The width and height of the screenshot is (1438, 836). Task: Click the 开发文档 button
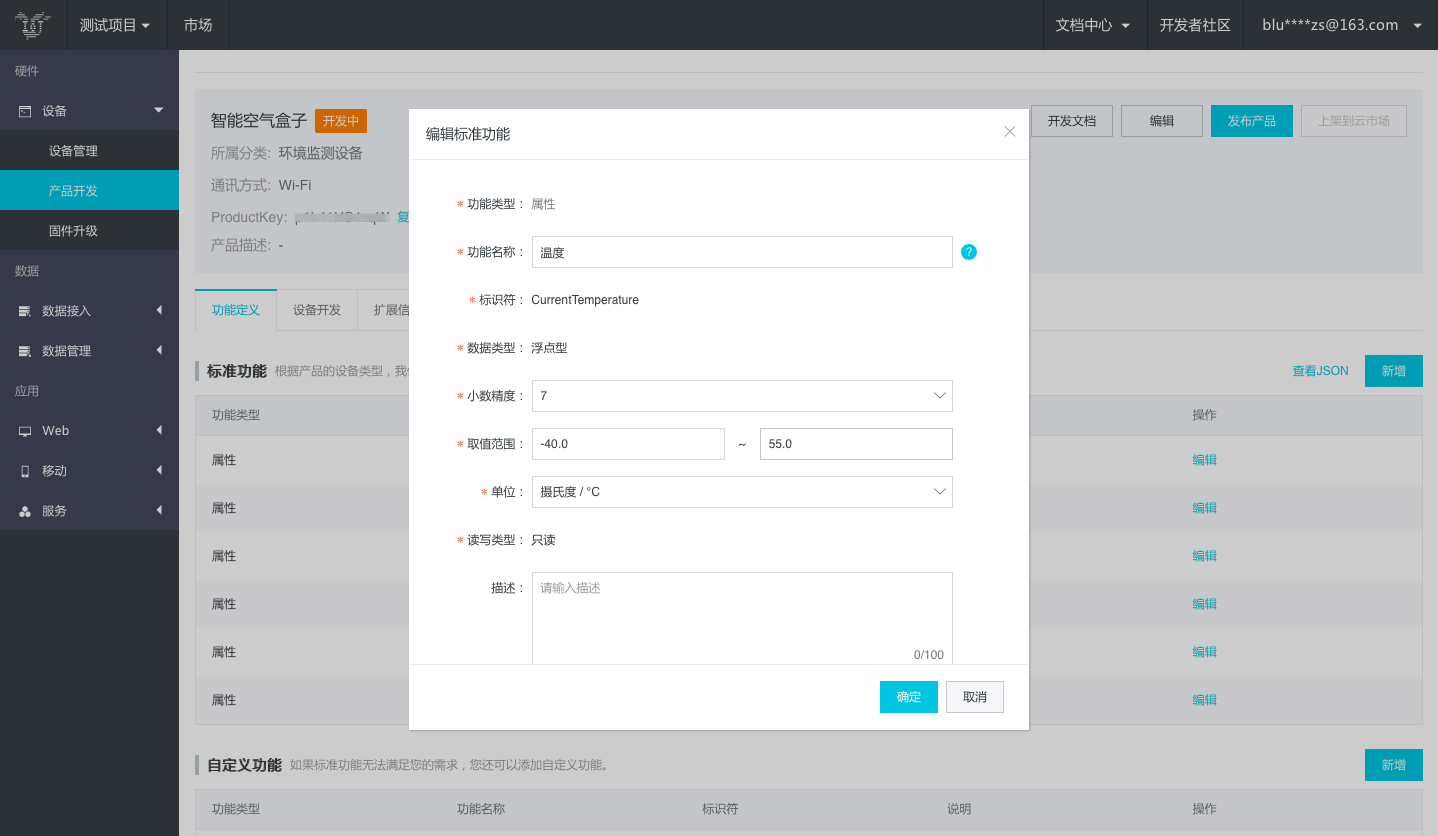[1072, 121]
